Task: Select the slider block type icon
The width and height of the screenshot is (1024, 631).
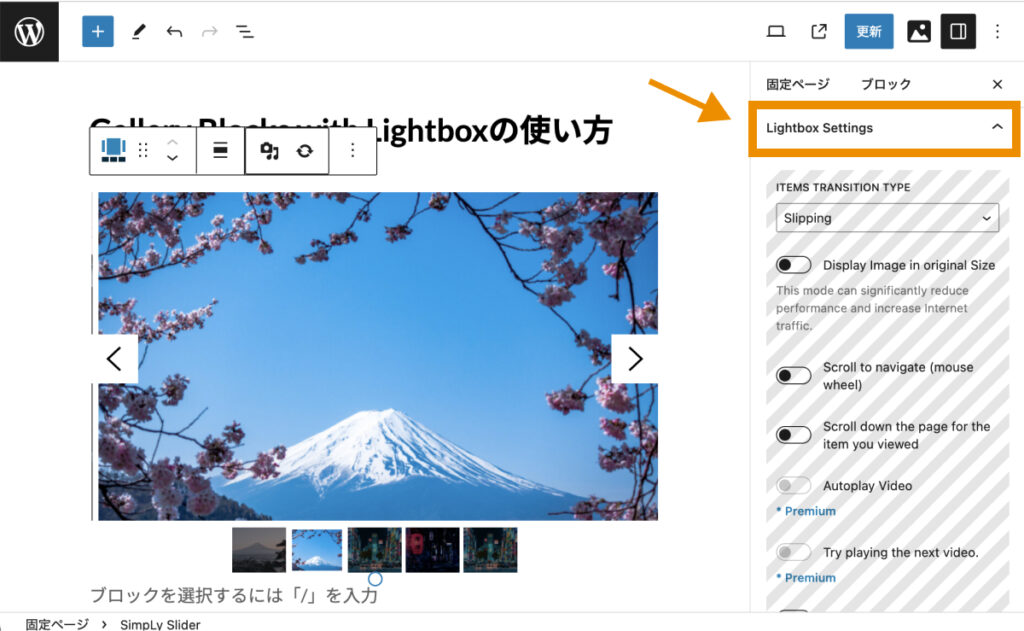Action: 113,150
